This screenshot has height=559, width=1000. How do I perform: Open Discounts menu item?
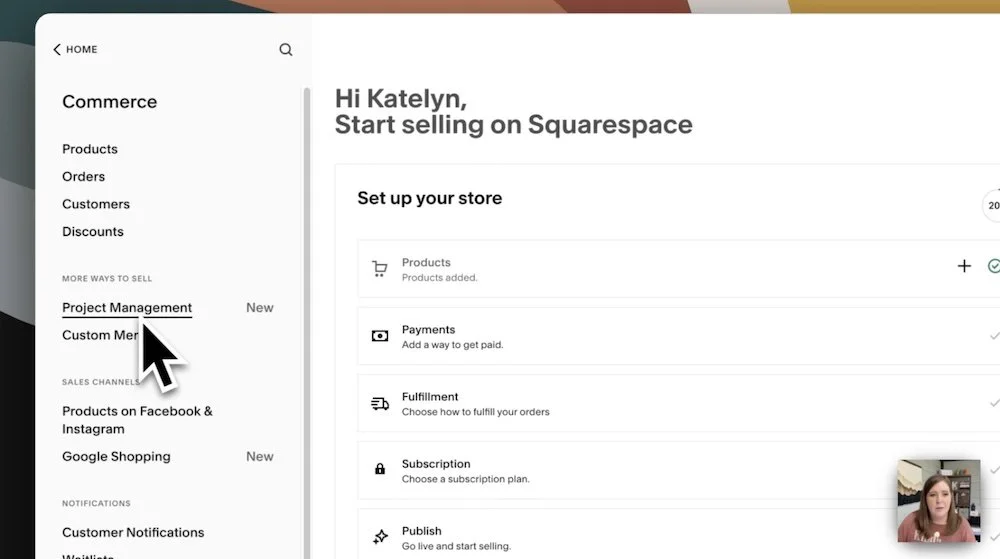point(92,231)
